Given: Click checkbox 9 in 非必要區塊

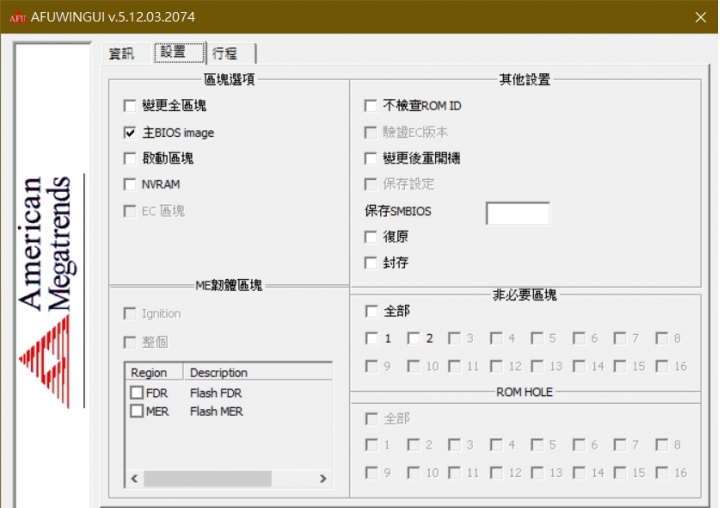Looking at the screenshot, I should pyautogui.click(x=371, y=366).
